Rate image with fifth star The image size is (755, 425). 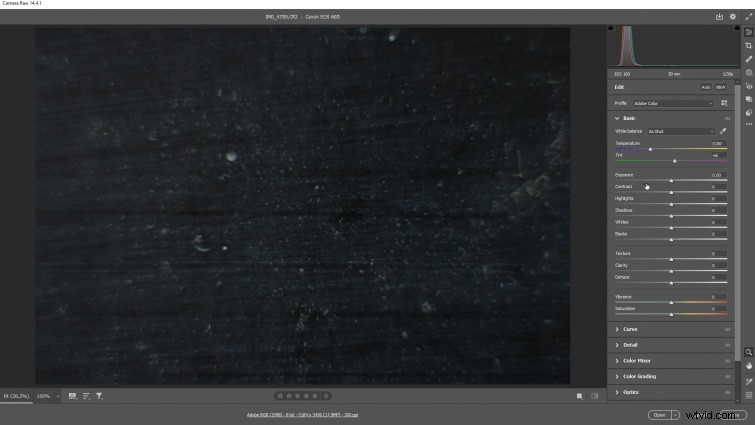[x=315, y=396]
